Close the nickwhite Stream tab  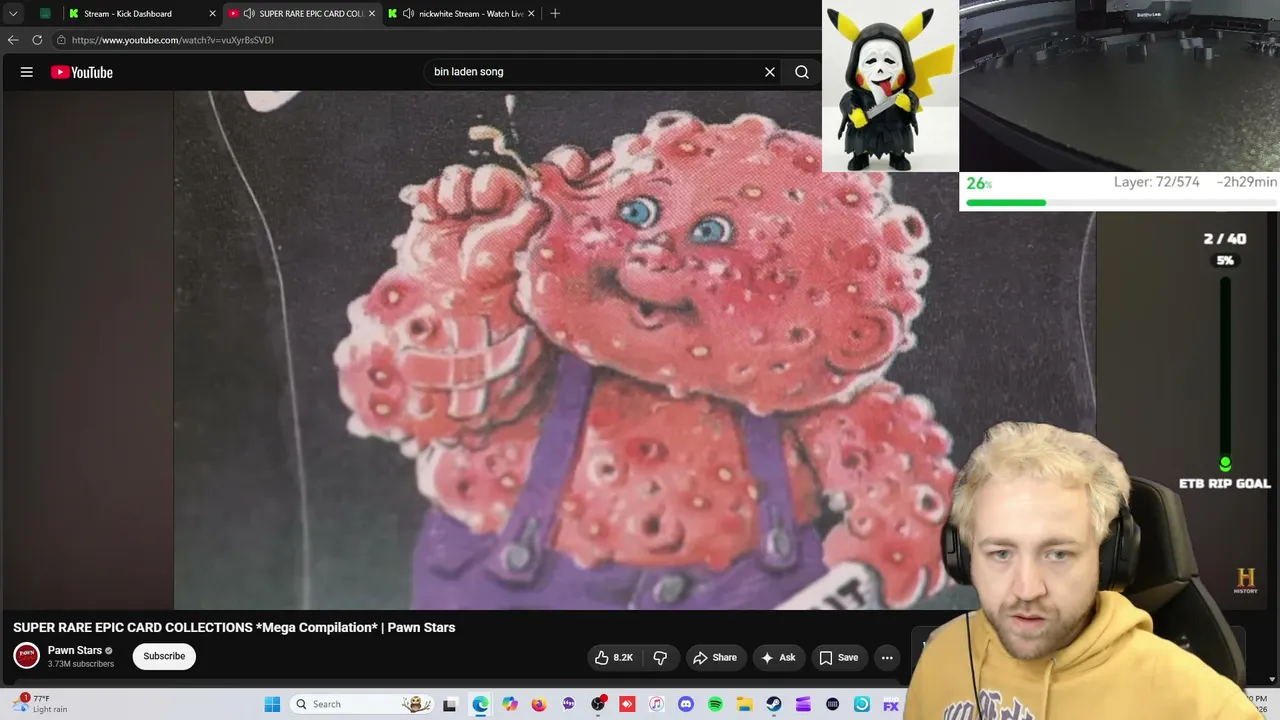tap(531, 13)
